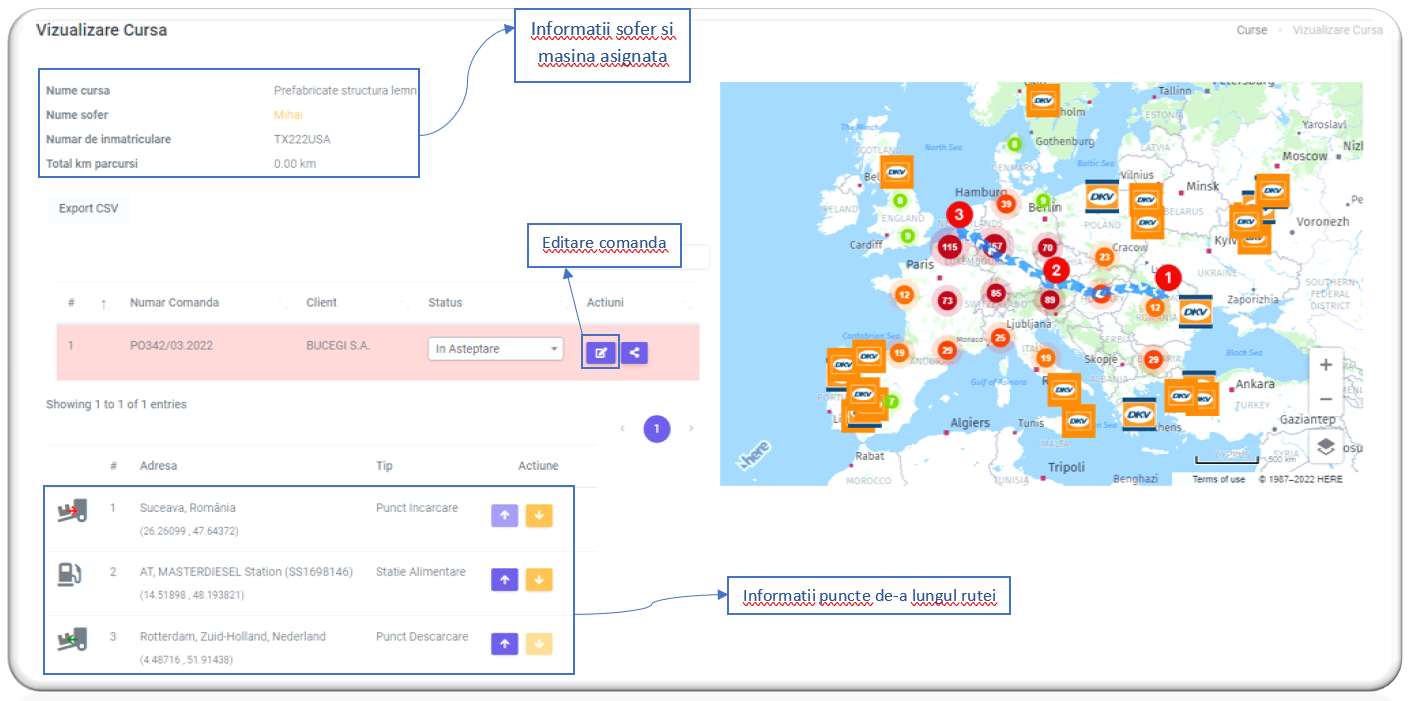Open the map Terms of use link
Viewport: 1410px width, 701px height.
1218,480
